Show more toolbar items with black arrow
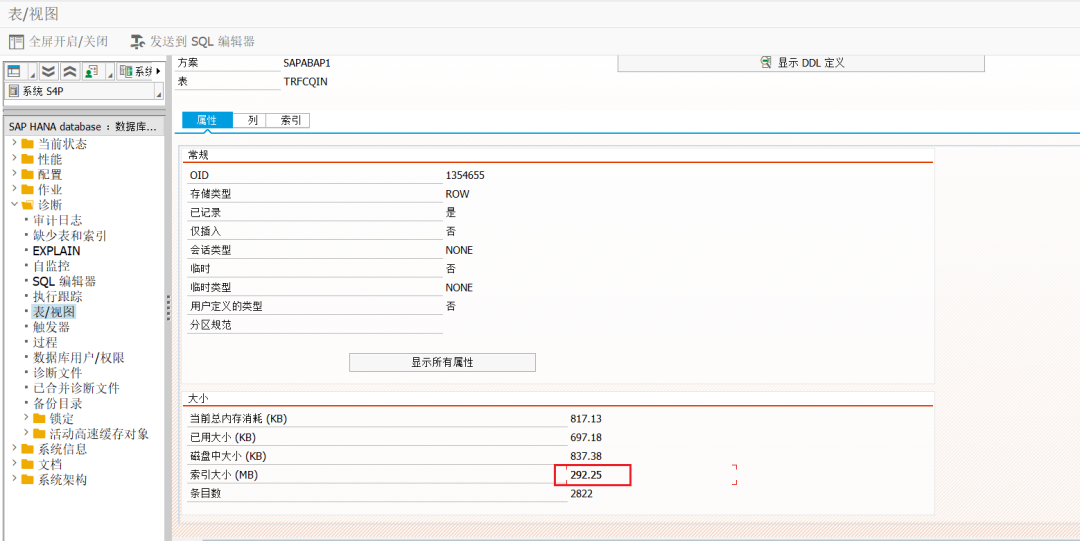Image resolution: width=1080 pixels, height=541 pixels. point(158,72)
